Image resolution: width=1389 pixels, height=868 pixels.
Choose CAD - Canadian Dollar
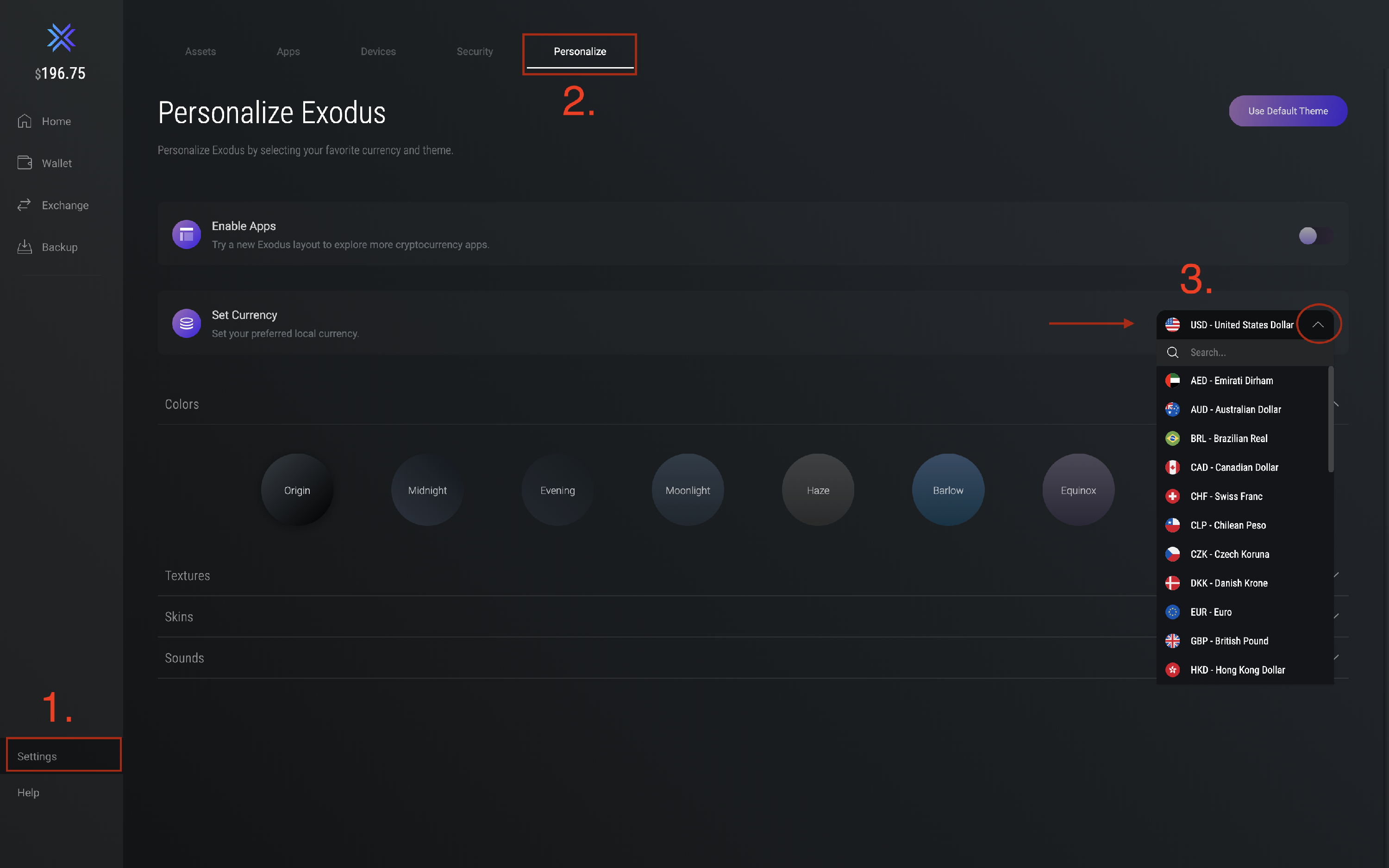[1243, 467]
